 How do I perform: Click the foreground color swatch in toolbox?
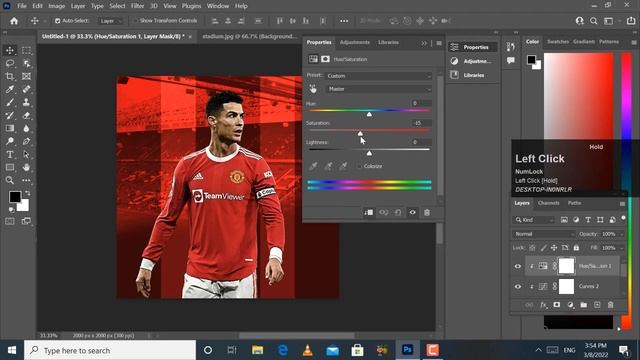15,197
